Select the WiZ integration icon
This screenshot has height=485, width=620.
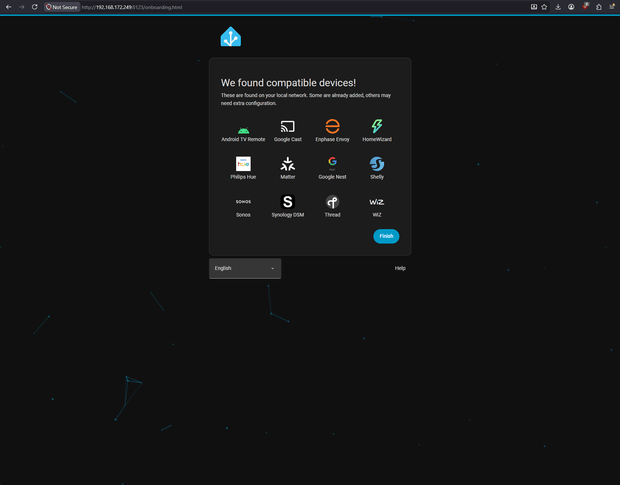point(376,202)
